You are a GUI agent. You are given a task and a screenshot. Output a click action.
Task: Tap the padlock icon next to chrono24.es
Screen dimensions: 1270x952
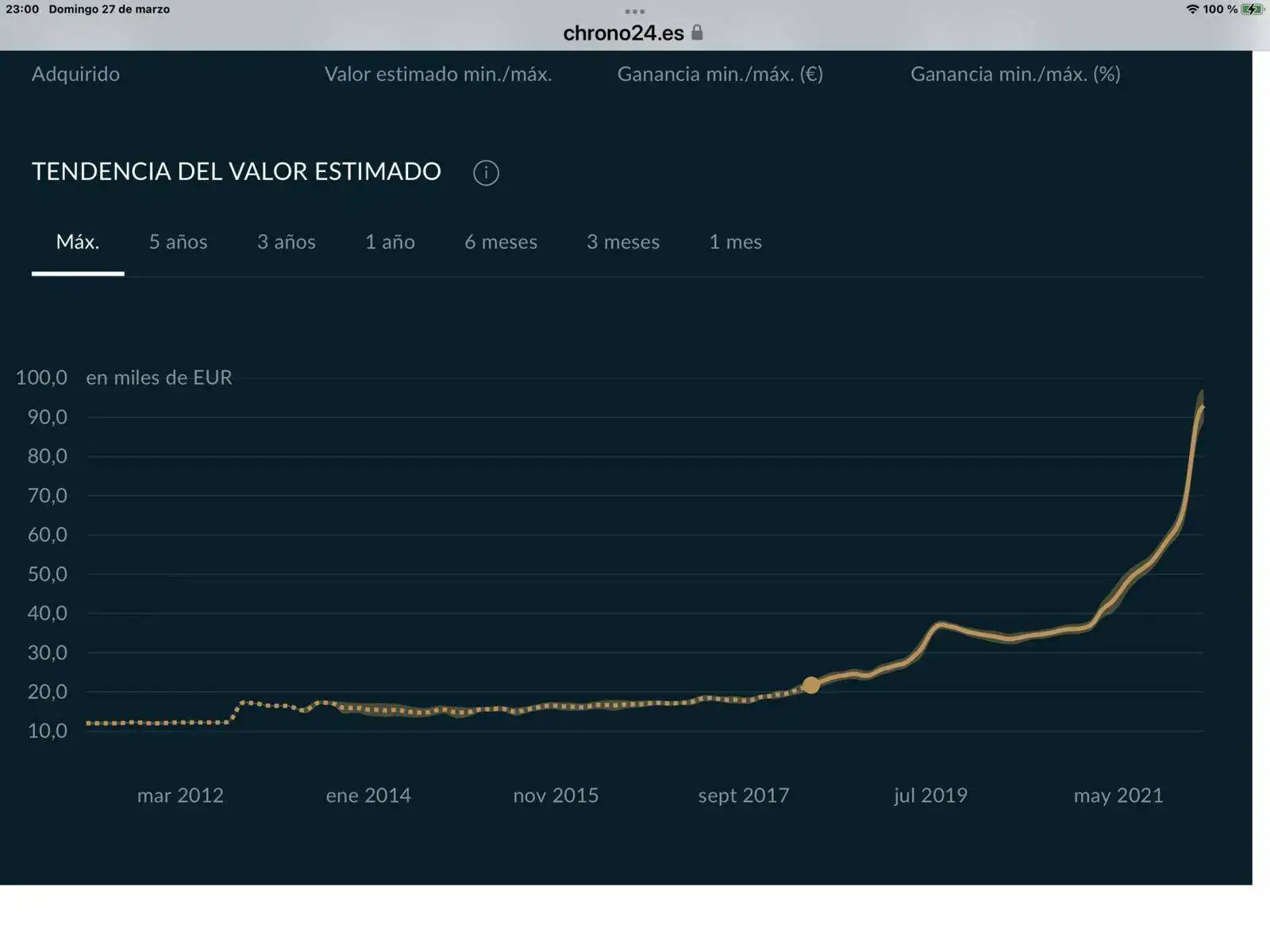pyautogui.click(x=697, y=33)
